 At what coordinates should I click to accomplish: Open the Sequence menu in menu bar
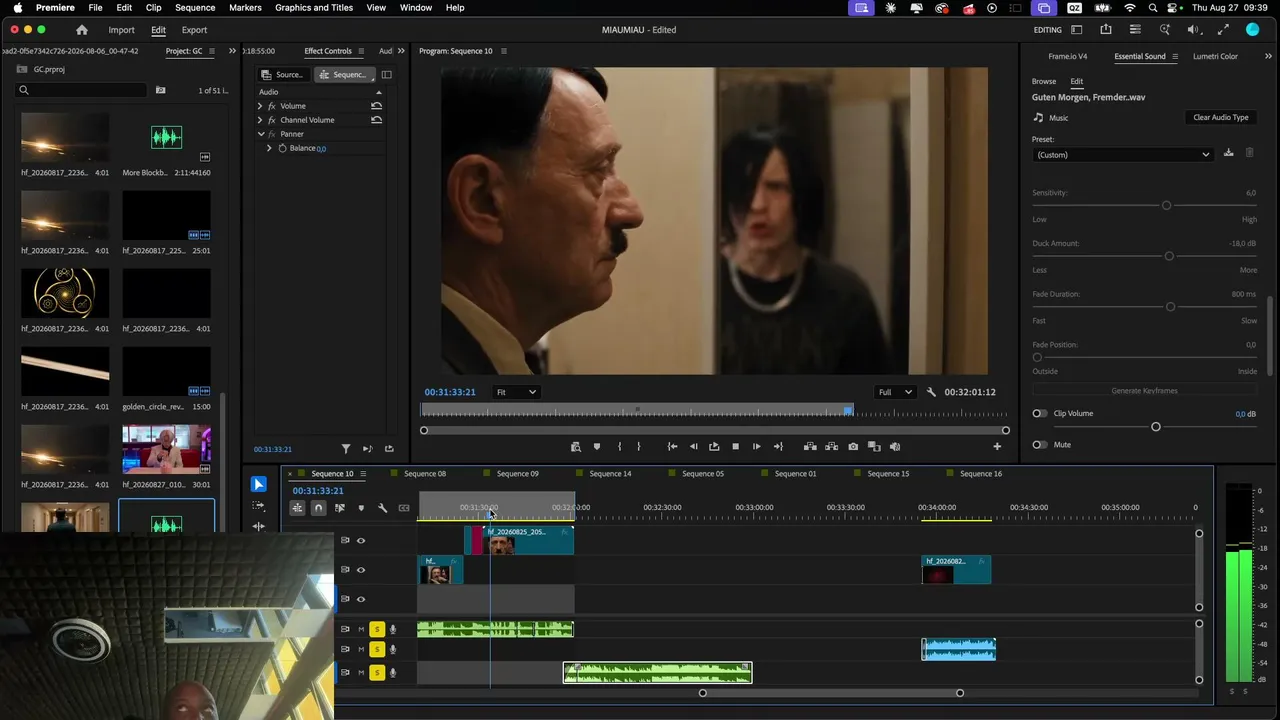(195, 8)
